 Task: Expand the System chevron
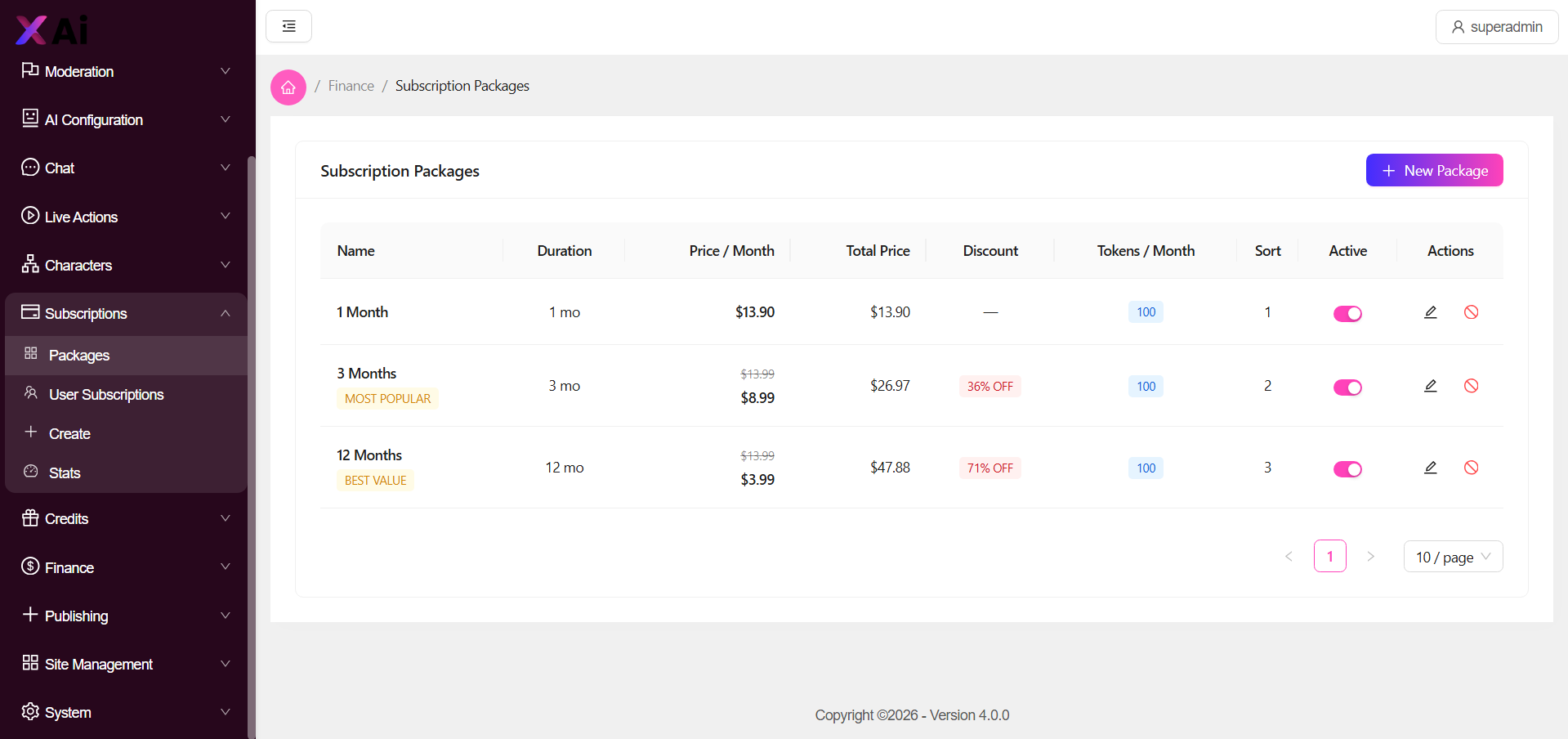click(226, 712)
